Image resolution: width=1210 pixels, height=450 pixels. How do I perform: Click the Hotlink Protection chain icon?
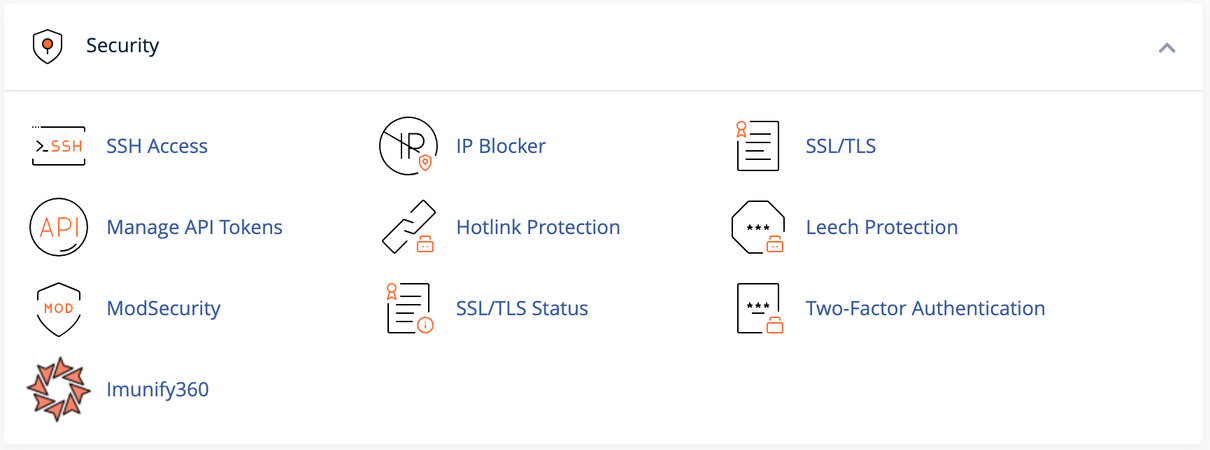tap(408, 228)
